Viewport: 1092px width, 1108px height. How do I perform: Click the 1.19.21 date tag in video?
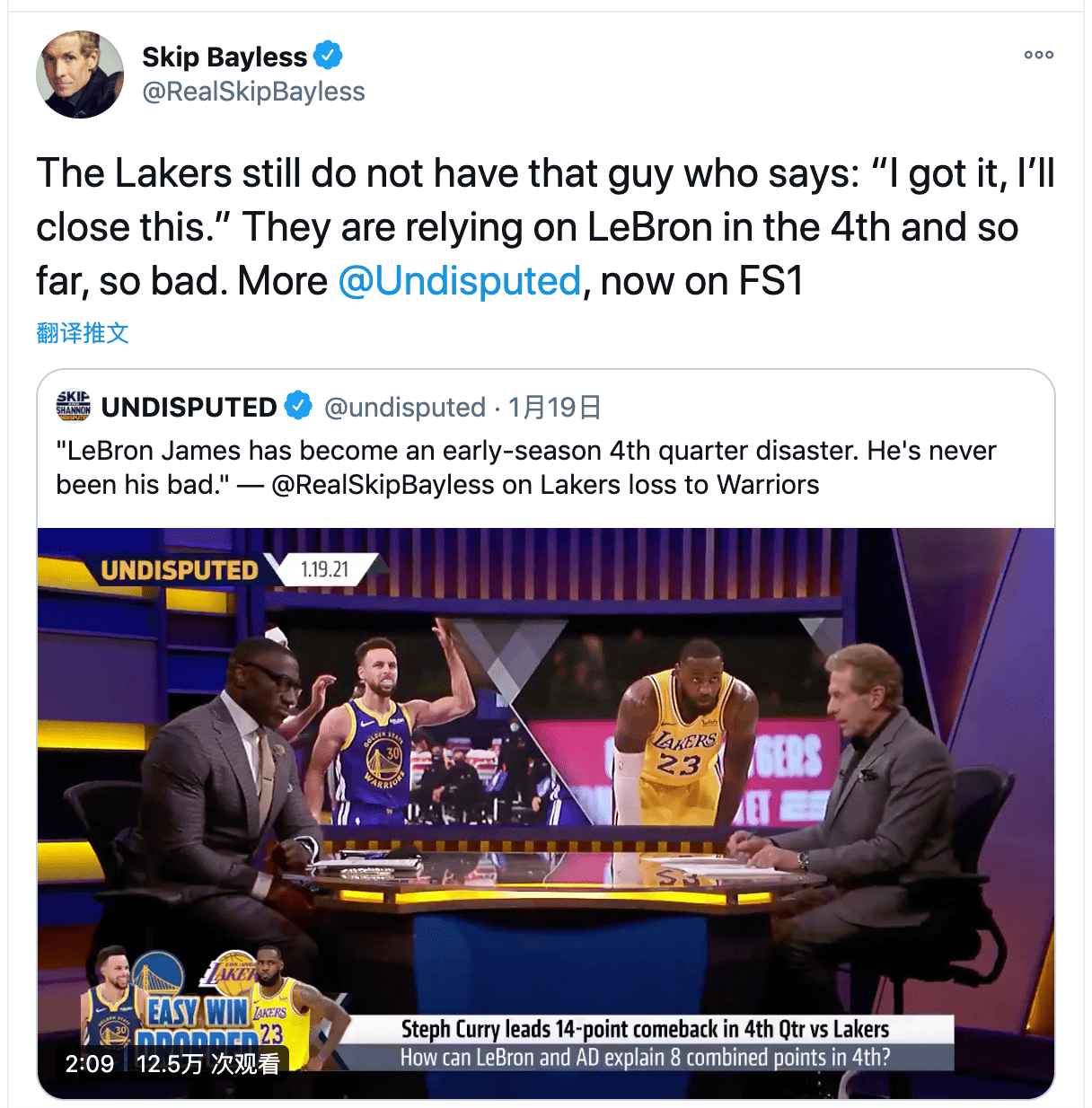(x=324, y=569)
